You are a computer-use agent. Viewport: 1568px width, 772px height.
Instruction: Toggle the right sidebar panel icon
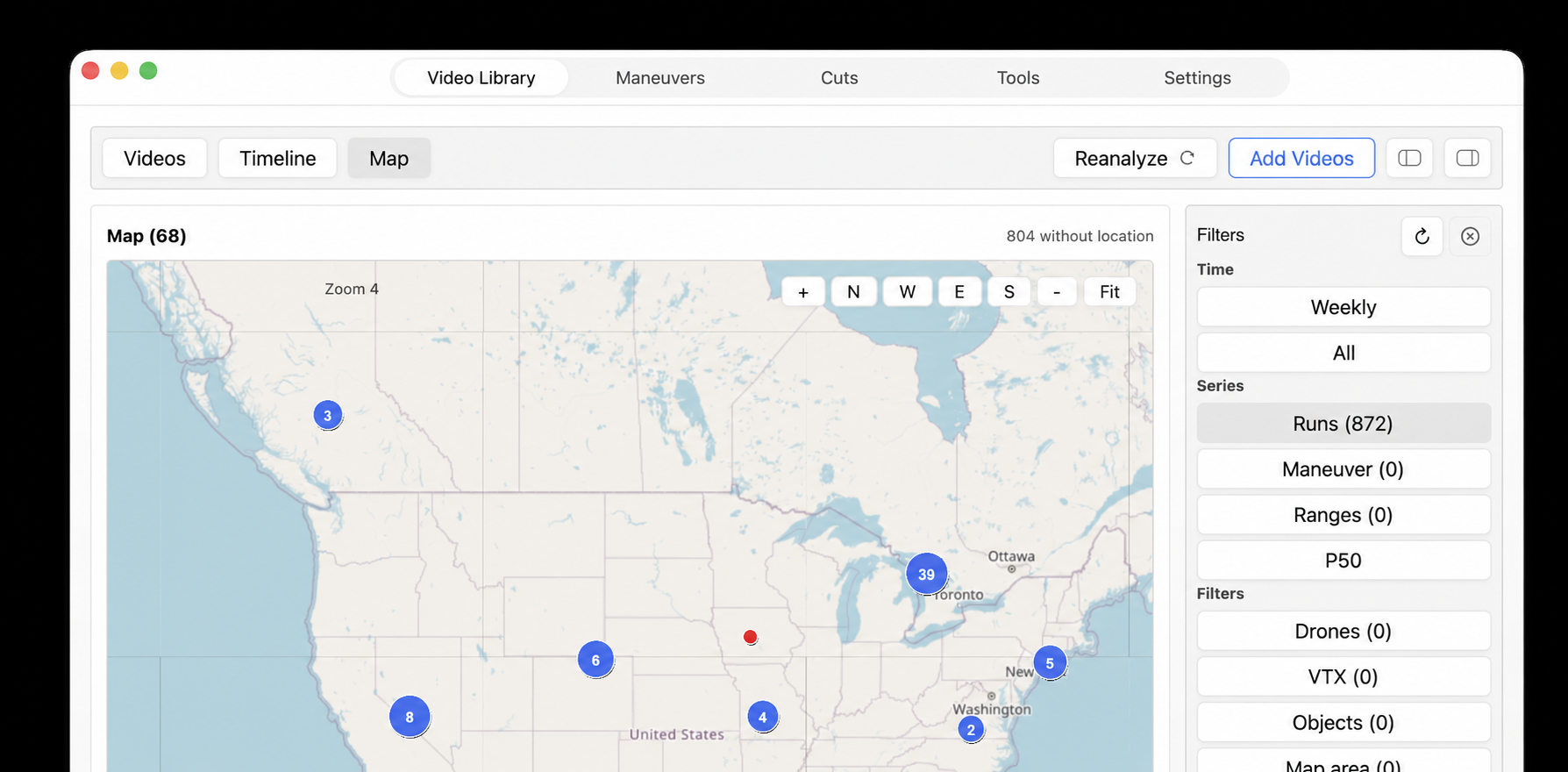1467,158
